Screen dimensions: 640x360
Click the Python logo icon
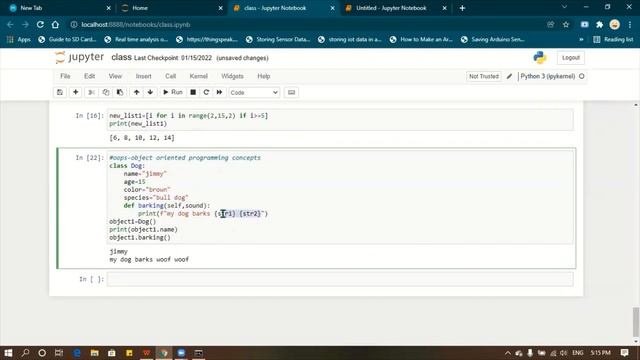tap(540, 58)
